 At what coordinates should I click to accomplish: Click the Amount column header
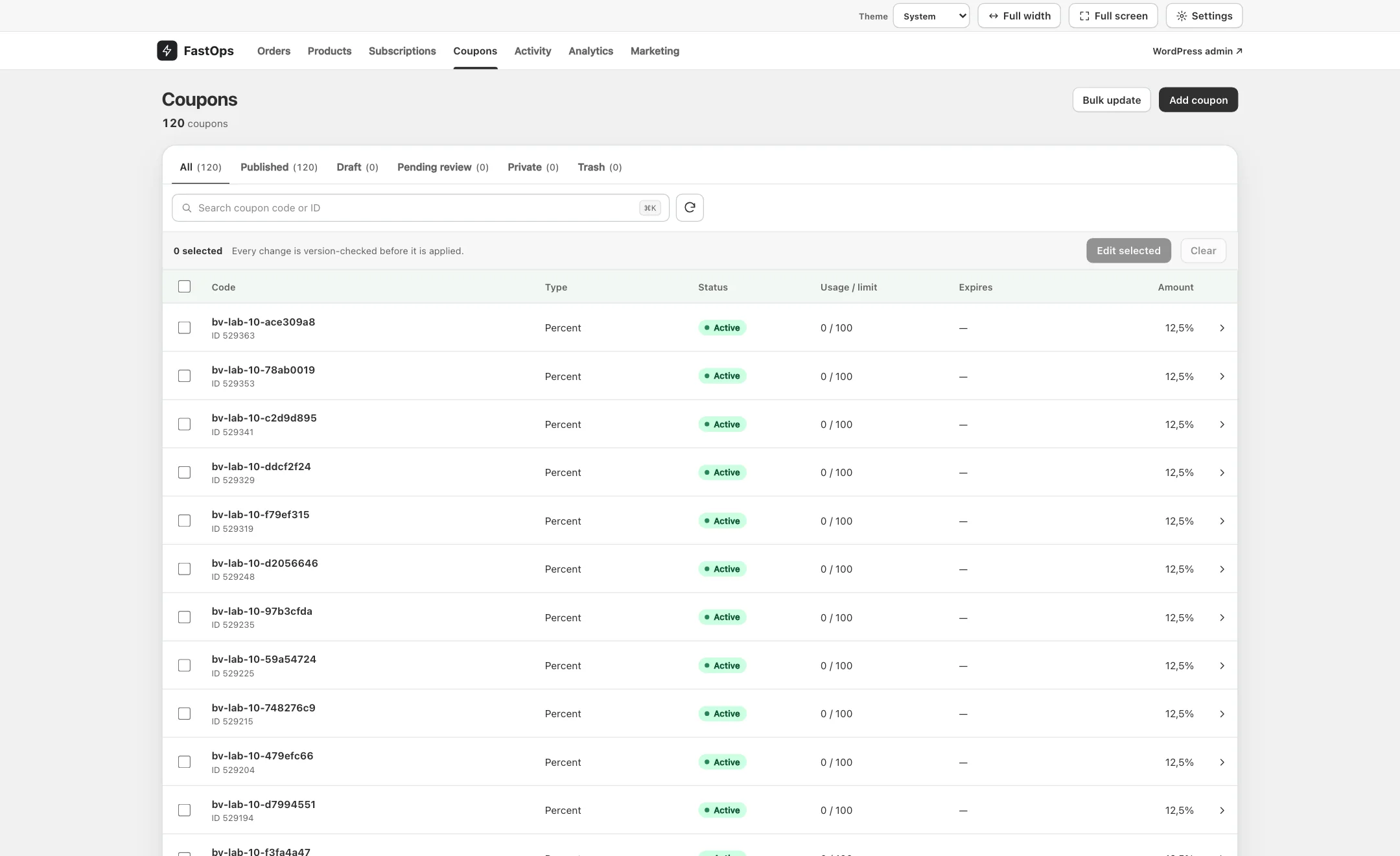[x=1175, y=287]
